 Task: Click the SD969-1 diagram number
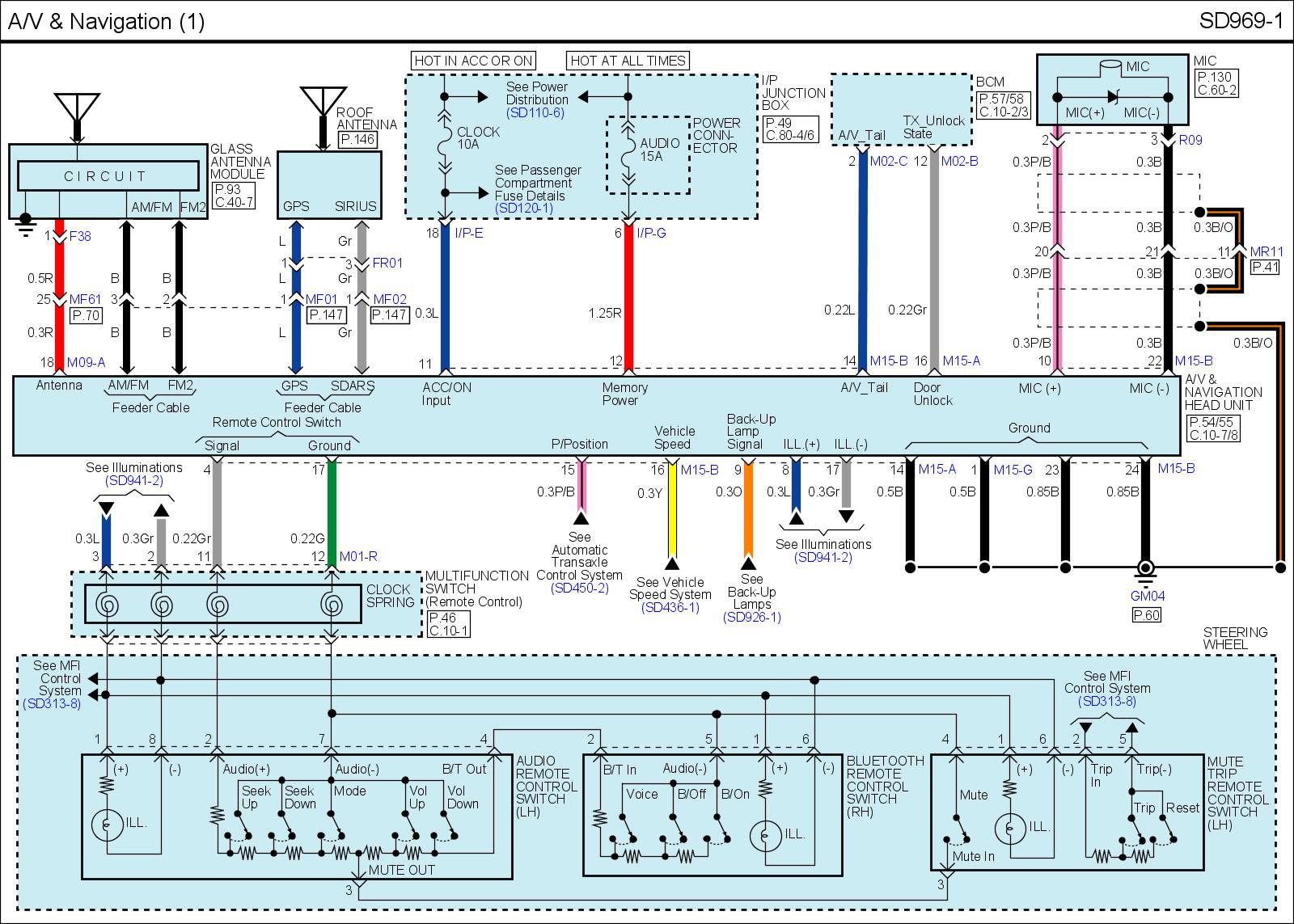click(x=1241, y=22)
